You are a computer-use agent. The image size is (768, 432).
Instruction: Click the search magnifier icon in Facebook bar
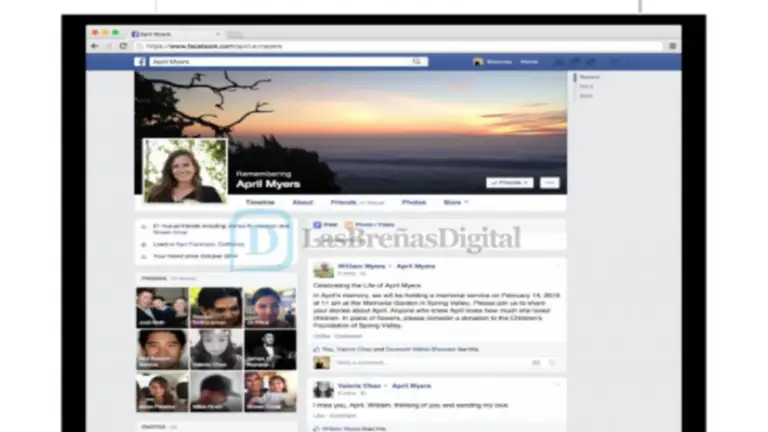click(x=417, y=61)
